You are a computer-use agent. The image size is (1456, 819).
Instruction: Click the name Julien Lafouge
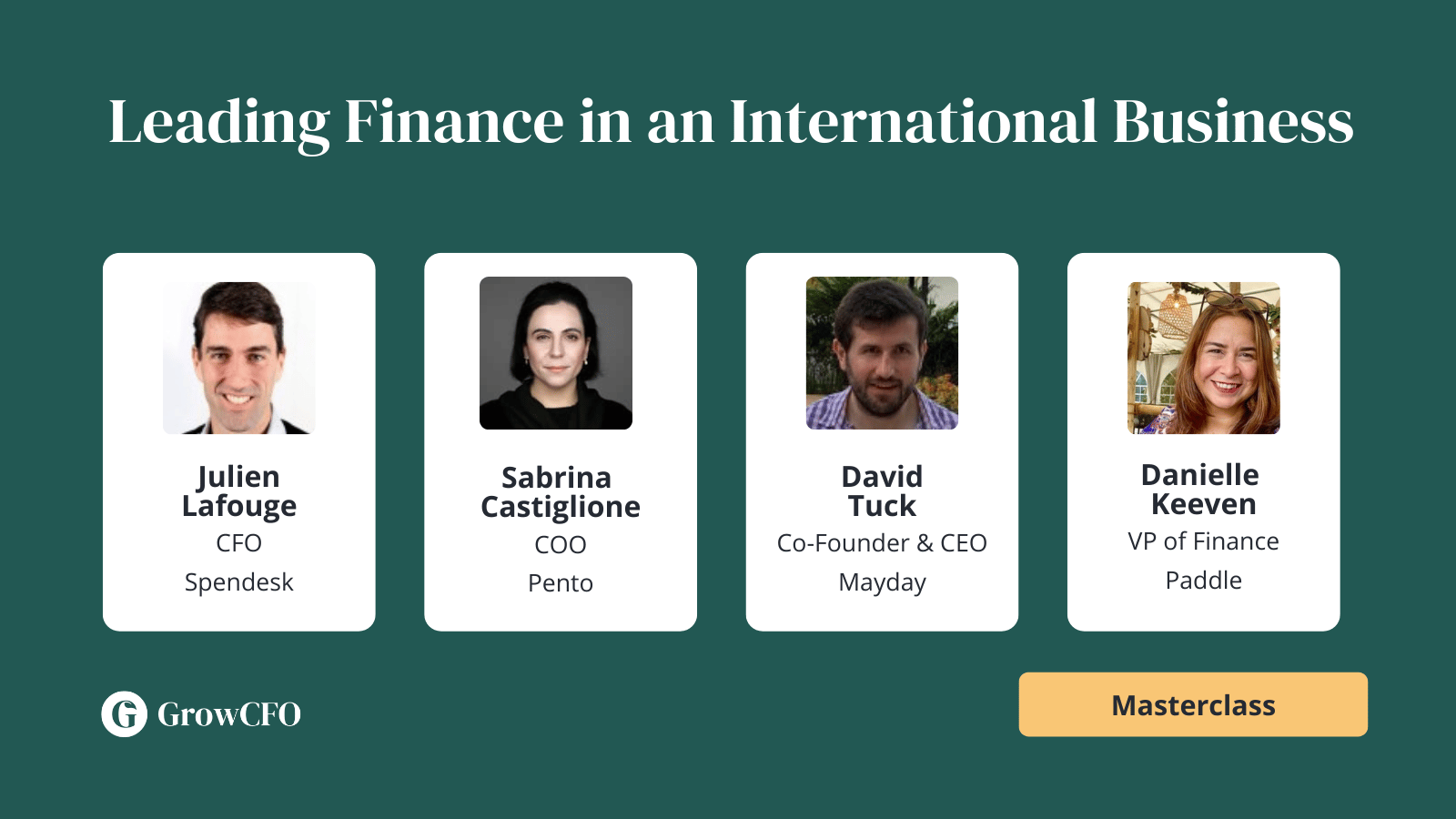pos(239,492)
